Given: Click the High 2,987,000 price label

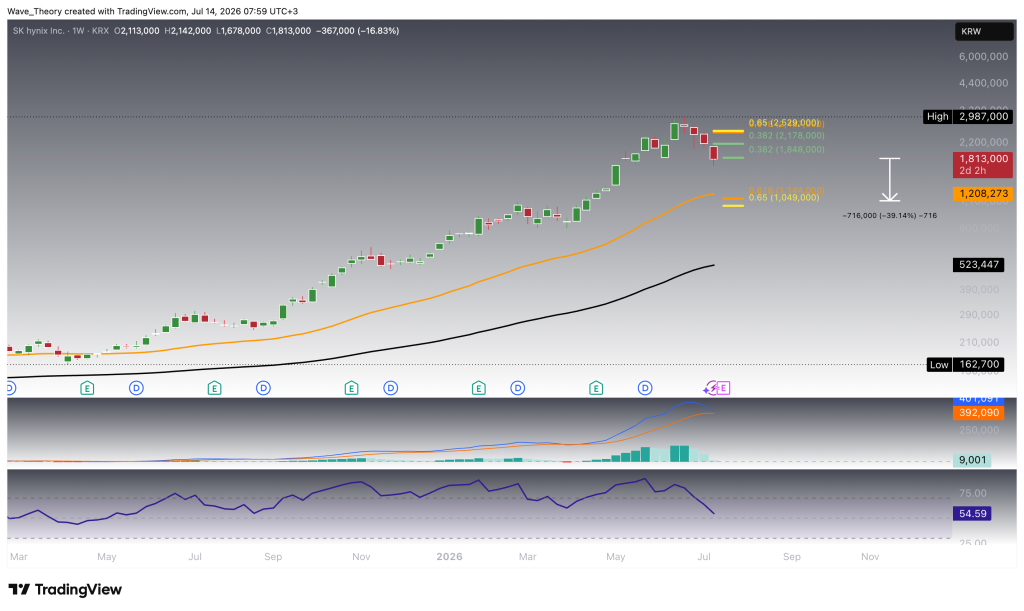Looking at the screenshot, I should click(968, 116).
